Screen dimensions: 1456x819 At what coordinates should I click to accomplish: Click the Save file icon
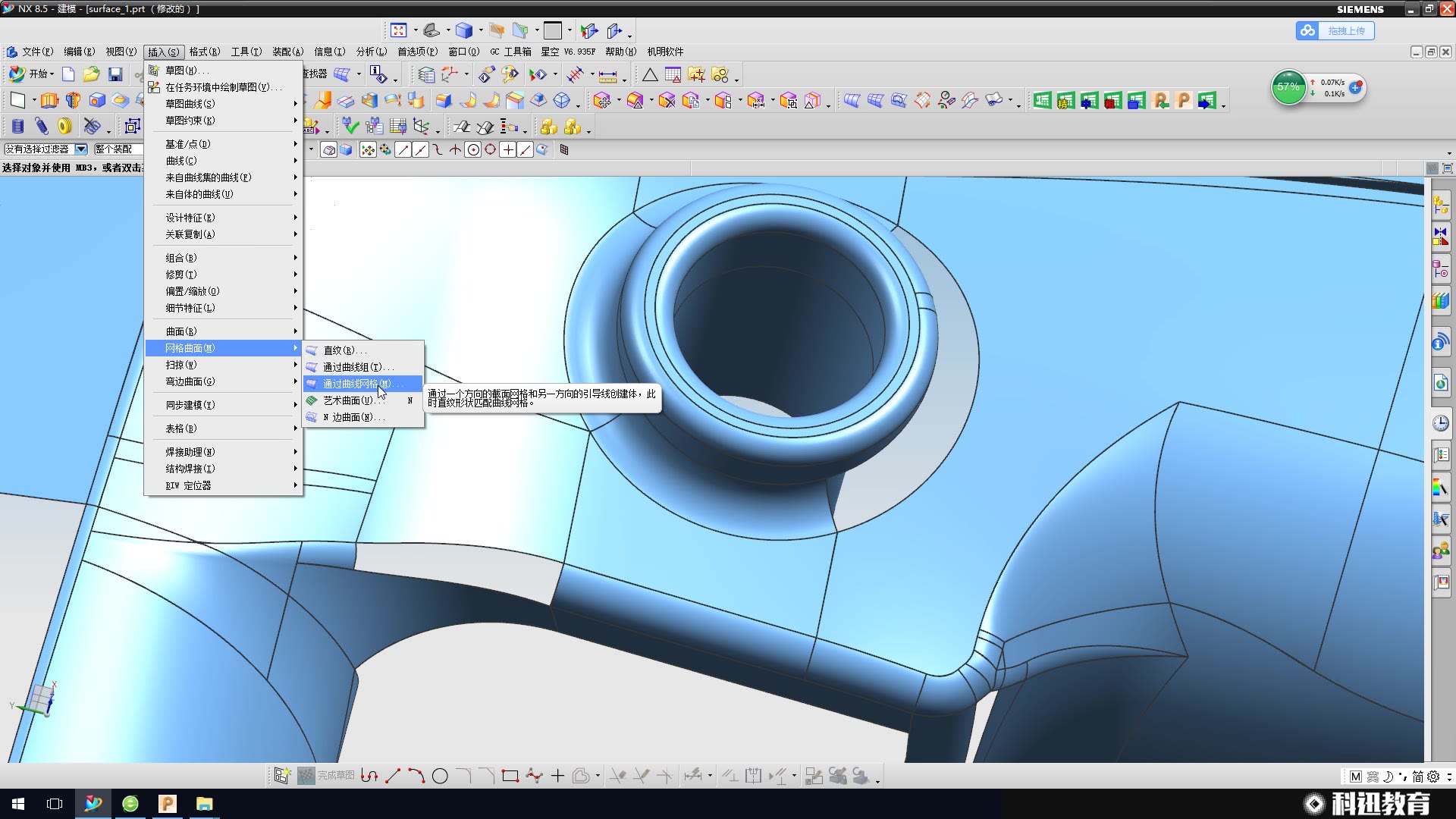(115, 74)
